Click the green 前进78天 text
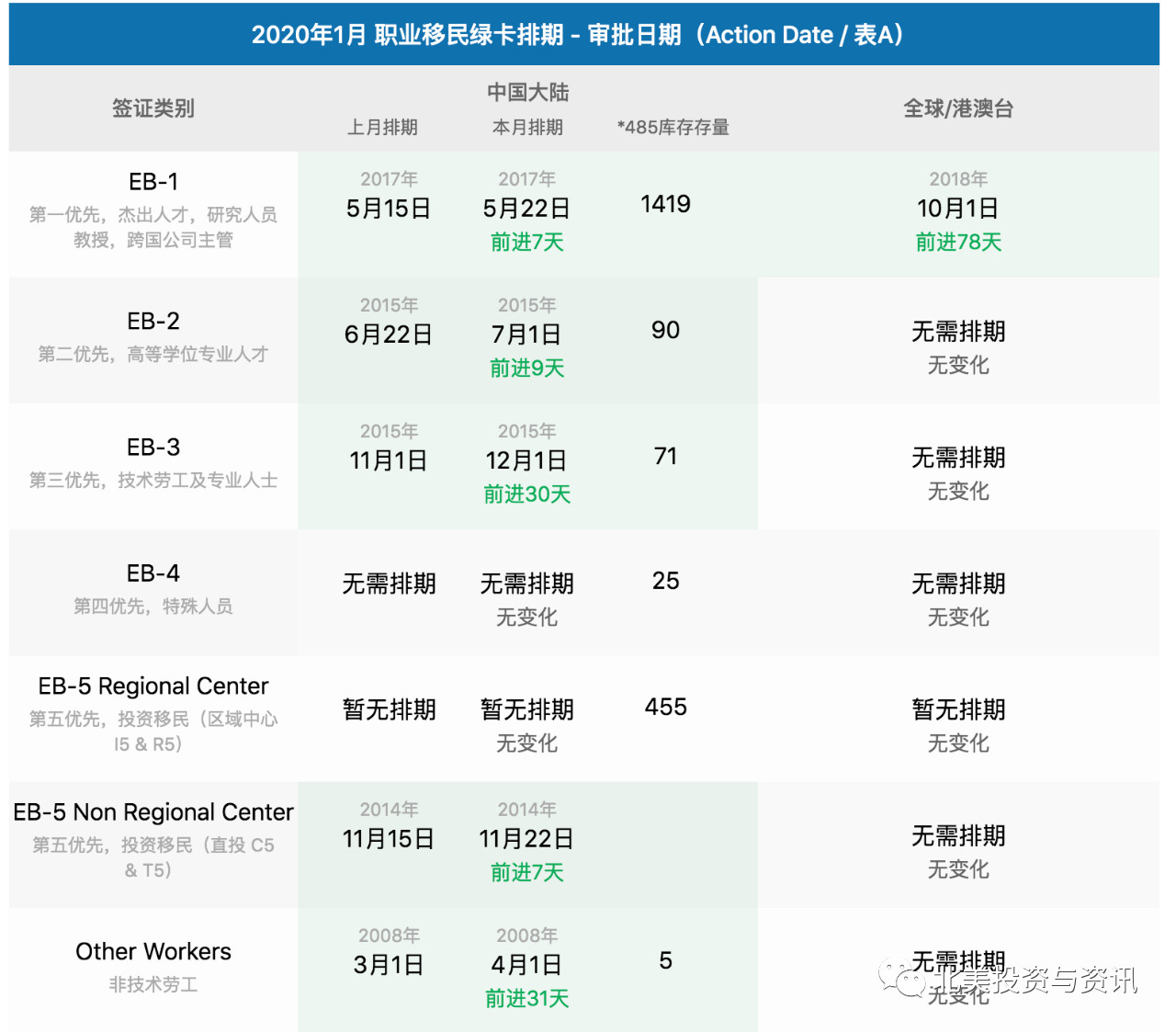 click(x=958, y=243)
